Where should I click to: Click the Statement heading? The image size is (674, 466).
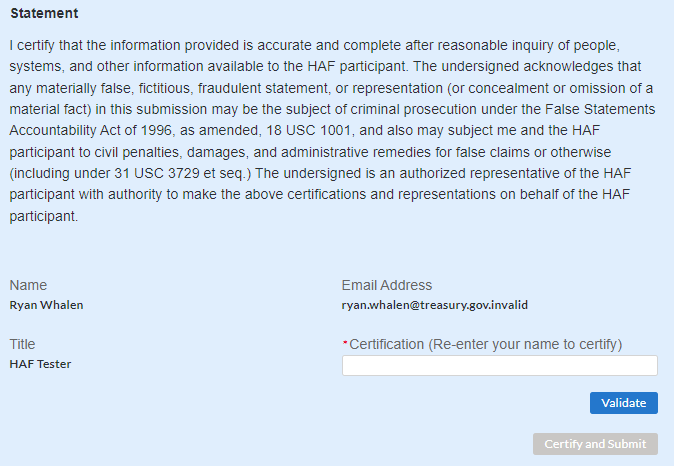tap(45, 14)
